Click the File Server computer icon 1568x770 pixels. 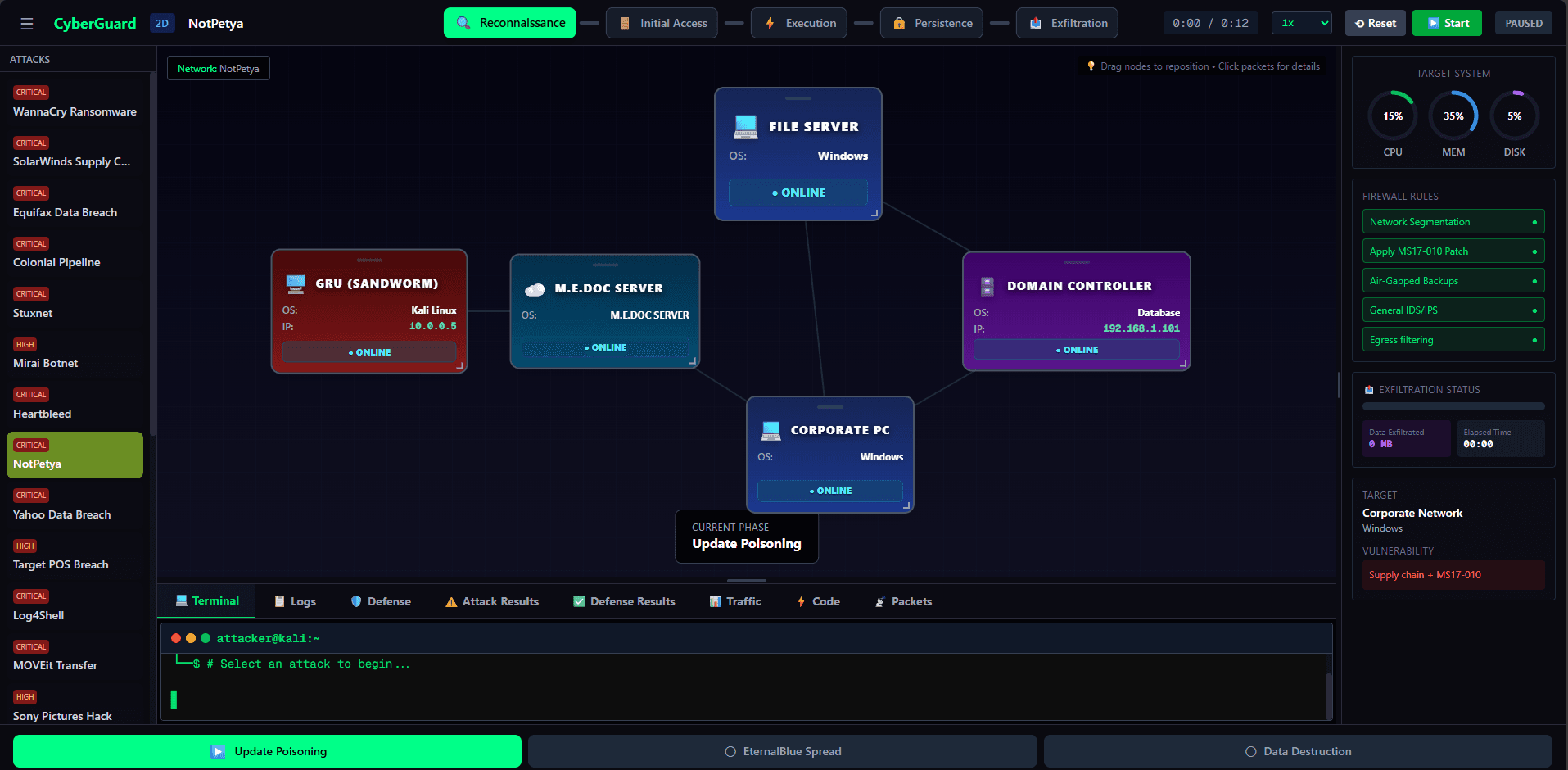[745, 127]
